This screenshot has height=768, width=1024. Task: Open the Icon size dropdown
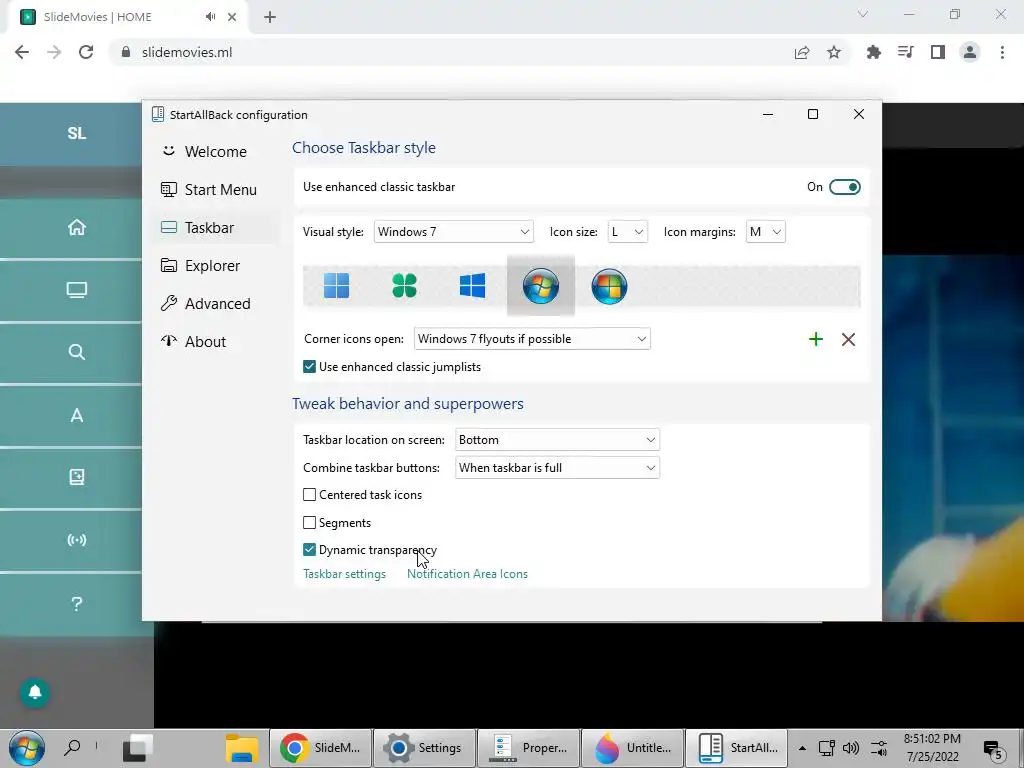click(x=627, y=232)
